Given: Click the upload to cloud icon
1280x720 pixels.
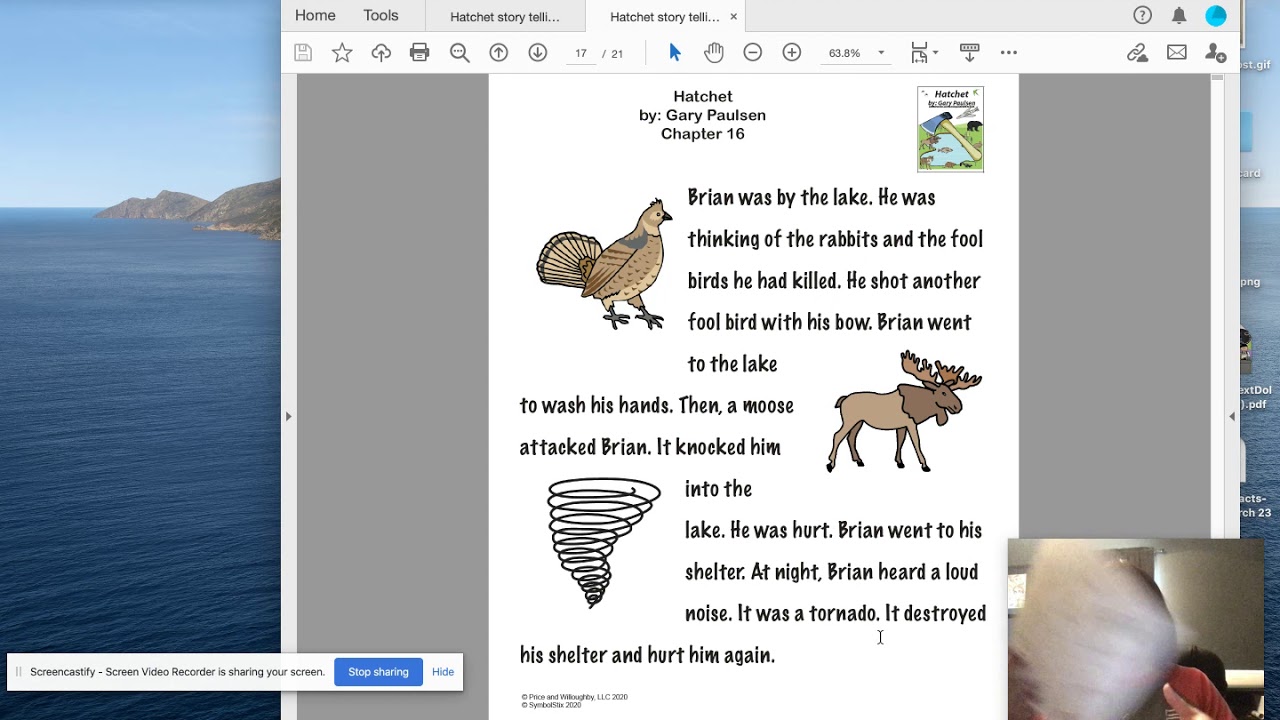Looking at the screenshot, I should tap(381, 53).
